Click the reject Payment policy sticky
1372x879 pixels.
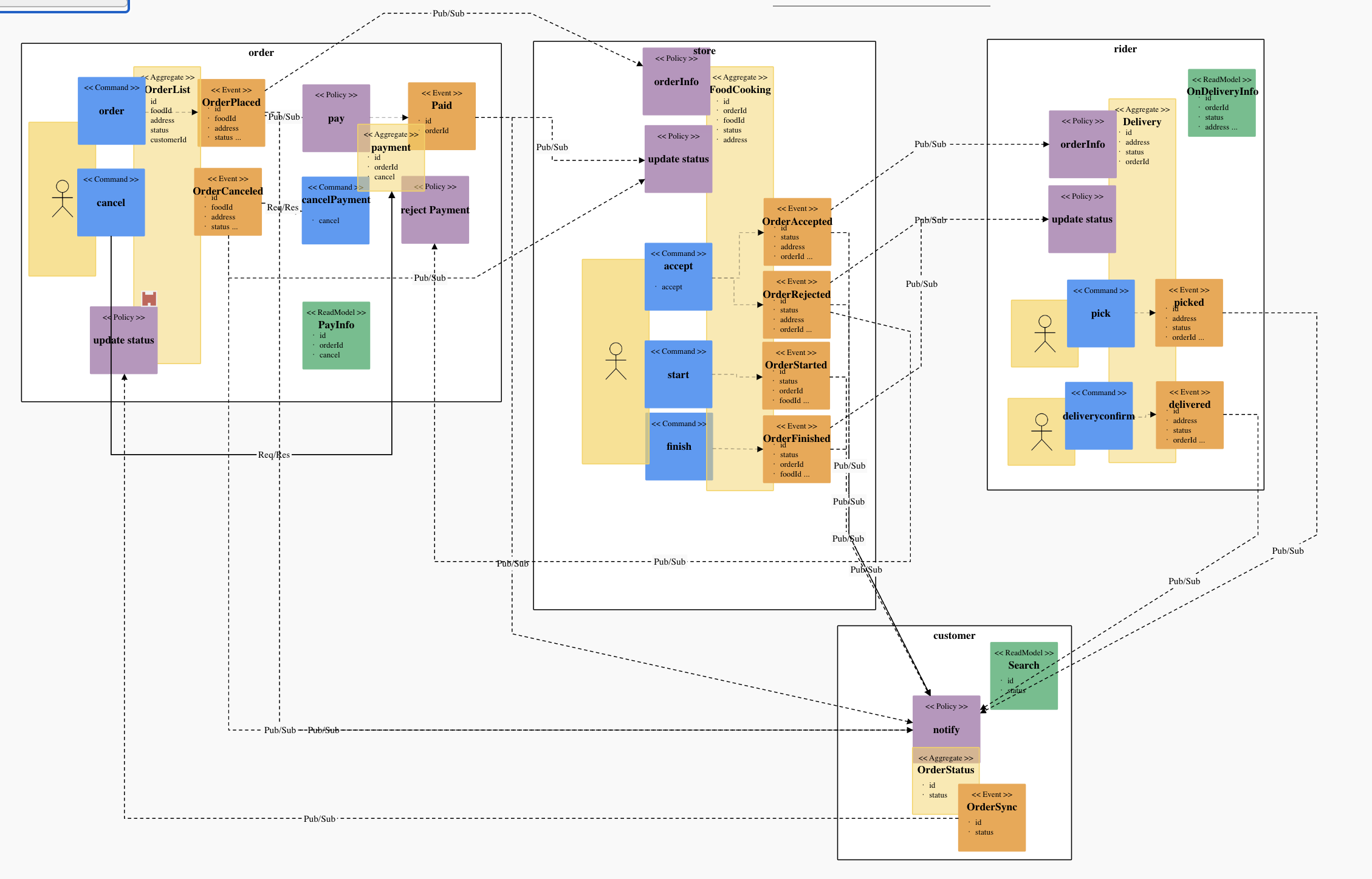pyautogui.click(x=434, y=210)
